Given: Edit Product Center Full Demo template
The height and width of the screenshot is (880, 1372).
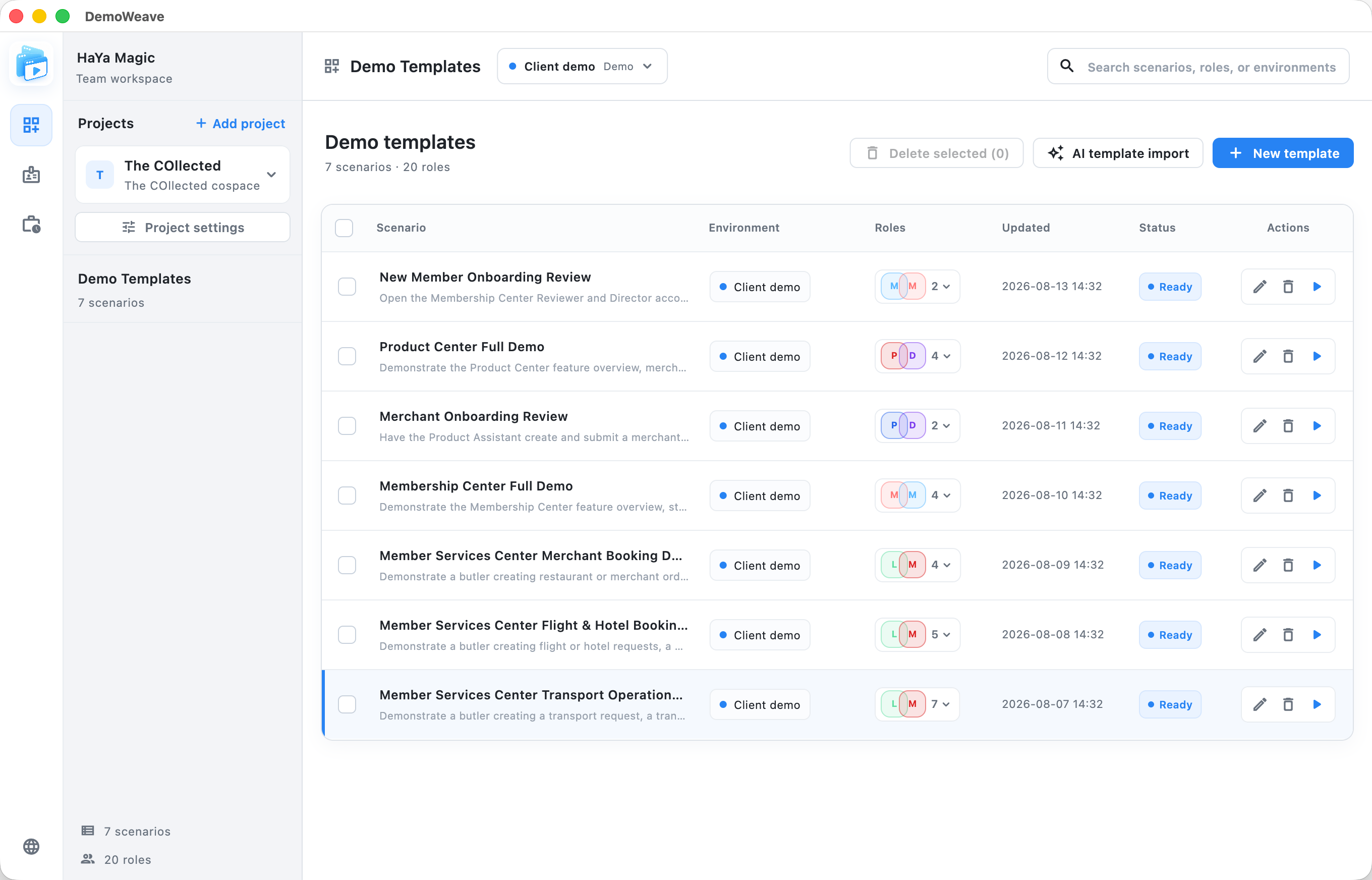Looking at the screenshot, I should (1260, 357).
